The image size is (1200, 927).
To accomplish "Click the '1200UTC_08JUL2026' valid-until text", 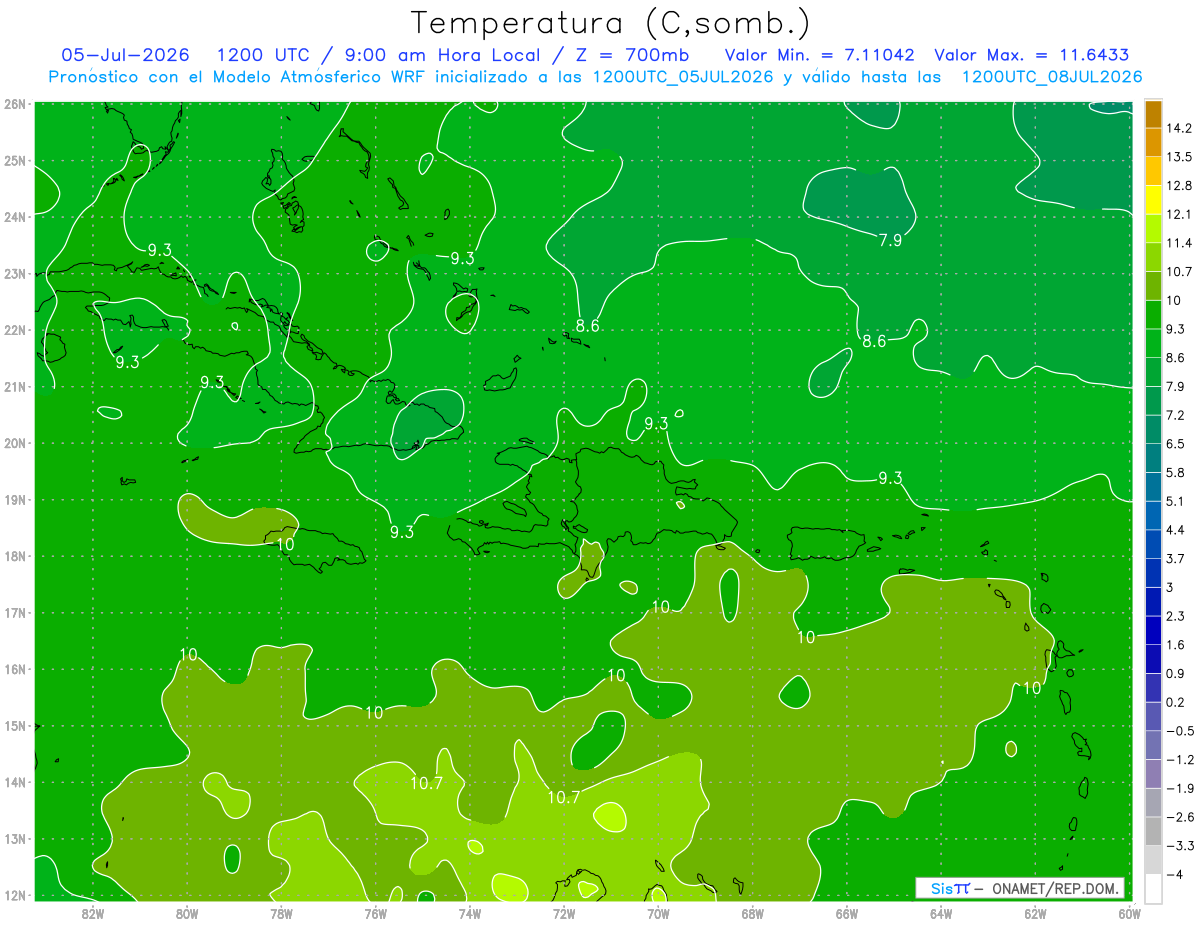I will pos(1052,77).
